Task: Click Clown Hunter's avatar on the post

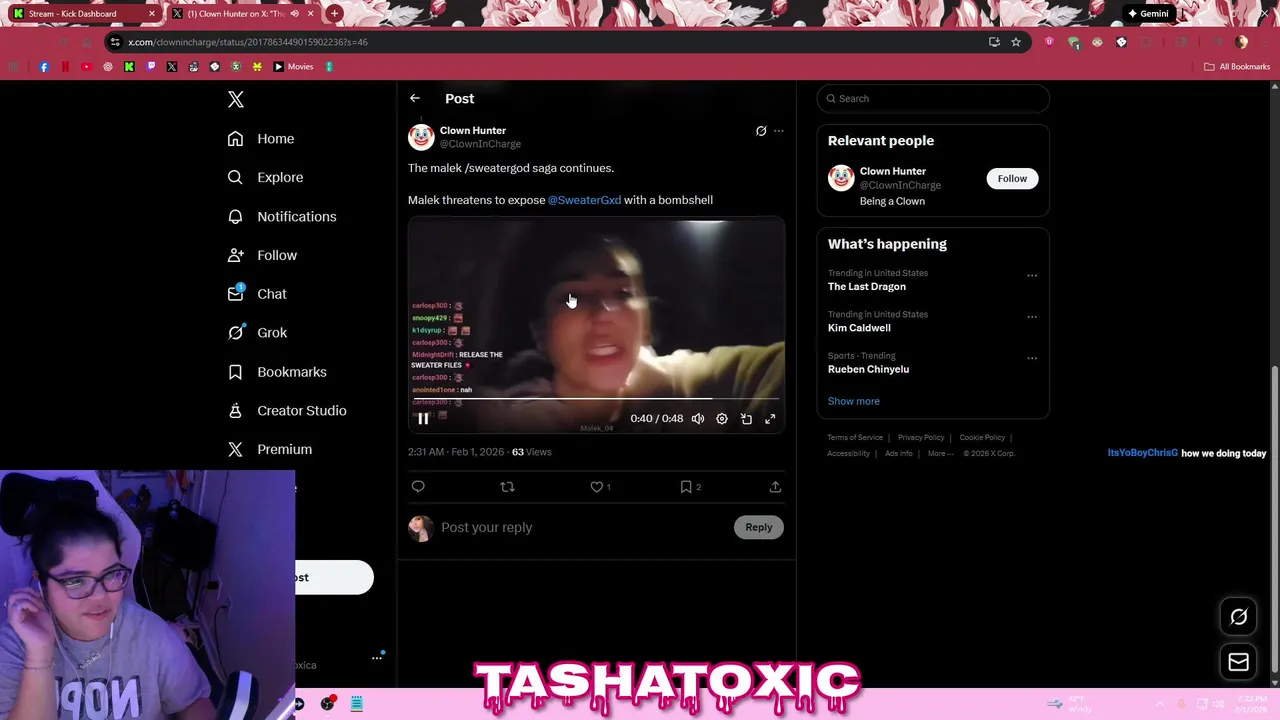Action: click(x=421, y=137)
